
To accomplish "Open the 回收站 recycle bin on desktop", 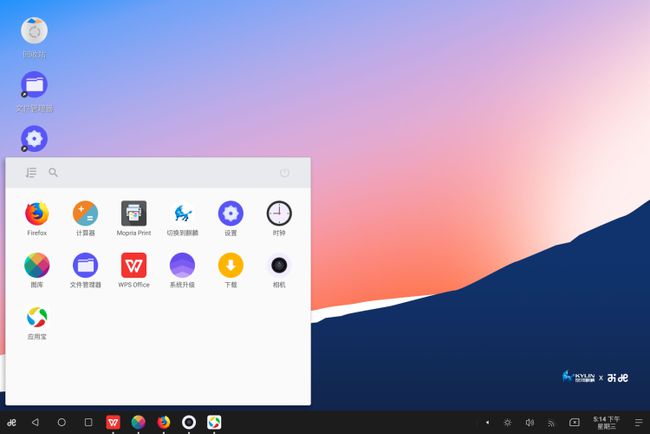I will (x=34, y=32).
